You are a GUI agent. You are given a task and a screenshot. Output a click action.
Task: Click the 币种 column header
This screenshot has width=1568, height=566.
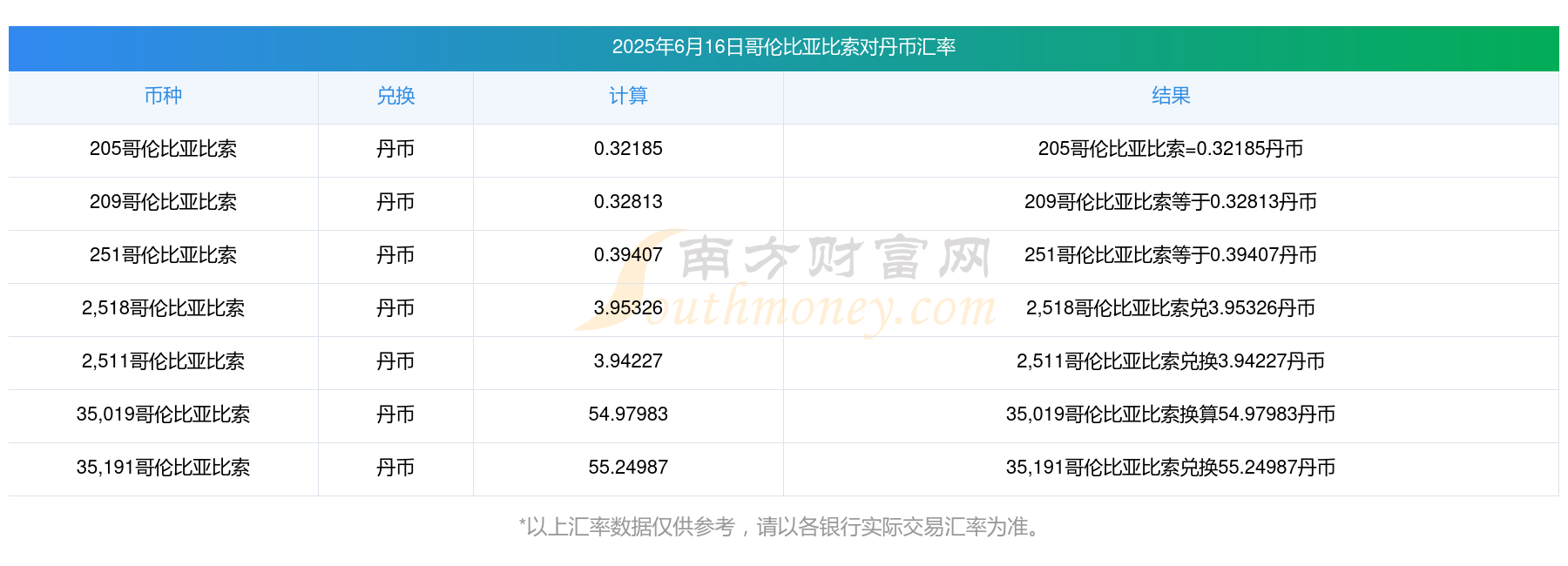click(163, 96)
